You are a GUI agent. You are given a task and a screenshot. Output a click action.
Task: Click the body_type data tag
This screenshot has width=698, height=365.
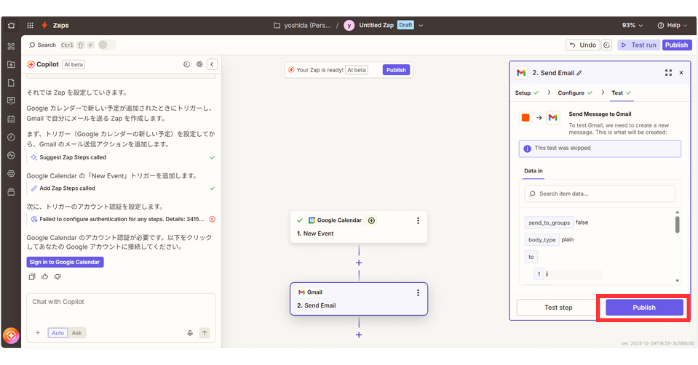click(x=542, y=240)
